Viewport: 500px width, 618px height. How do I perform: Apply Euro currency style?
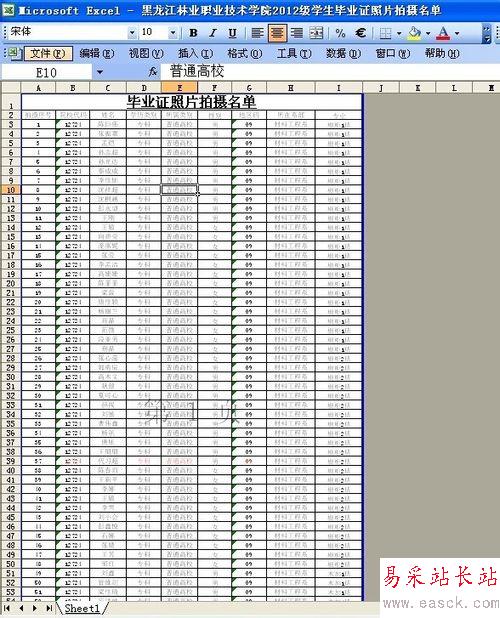click(x=361, y=33)
